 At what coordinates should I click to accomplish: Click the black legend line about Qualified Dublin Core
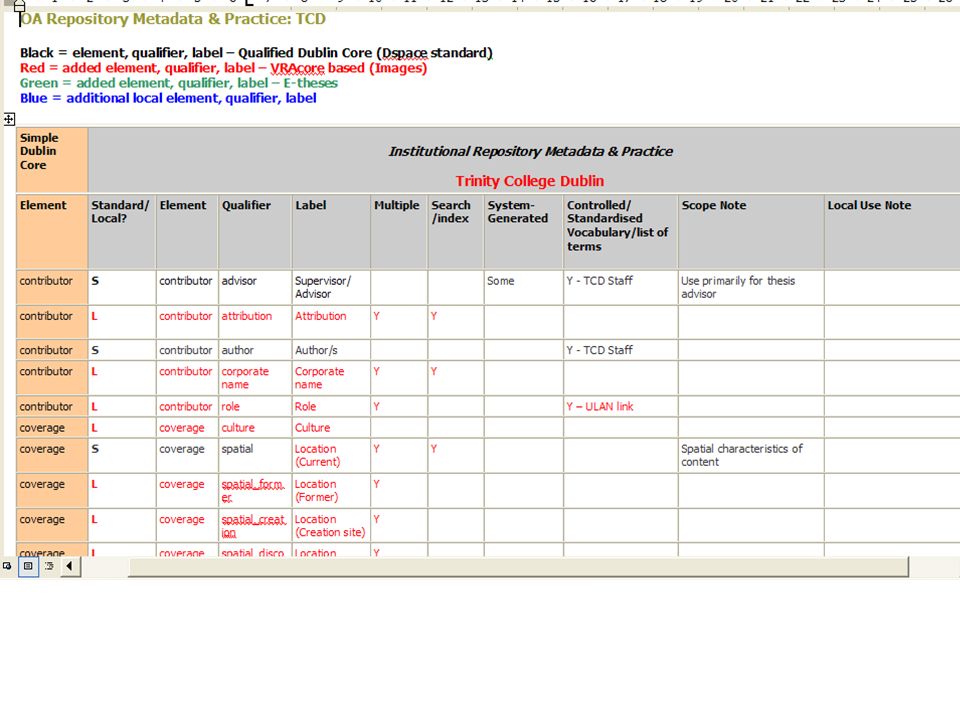pos(256,53)
